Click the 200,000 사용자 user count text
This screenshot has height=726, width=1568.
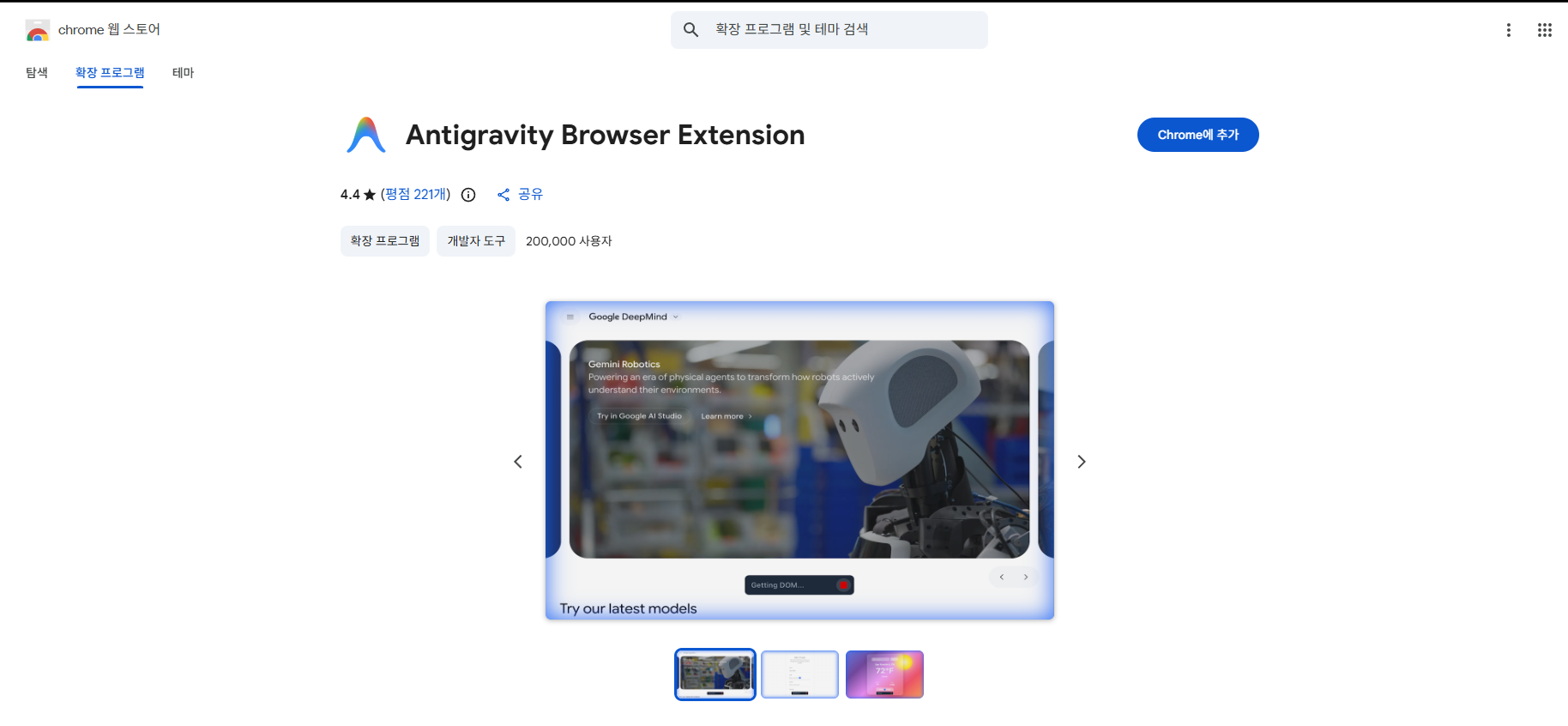click(569, 241)
